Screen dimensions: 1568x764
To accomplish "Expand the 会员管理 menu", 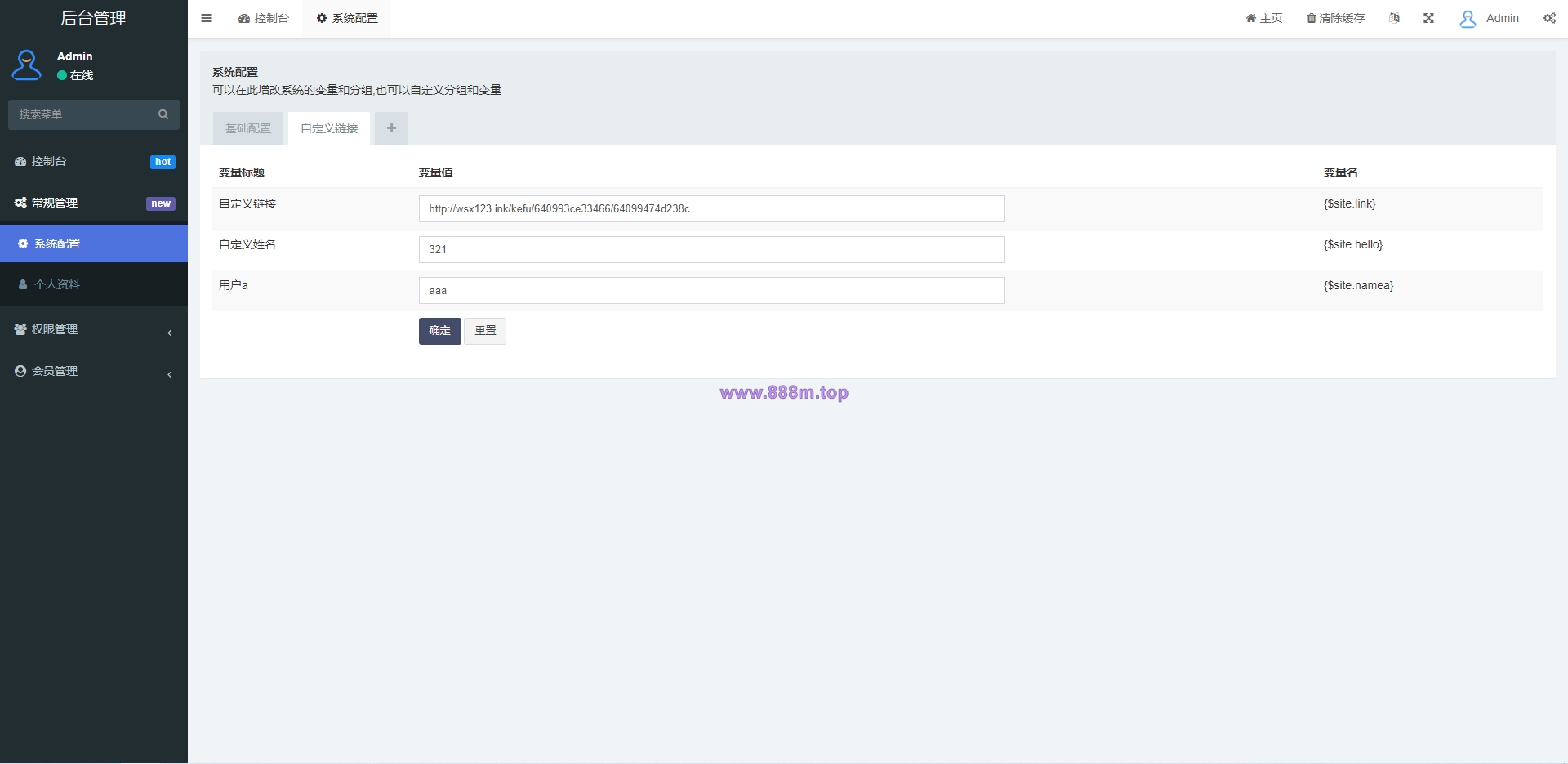I will tap(94, 371).
